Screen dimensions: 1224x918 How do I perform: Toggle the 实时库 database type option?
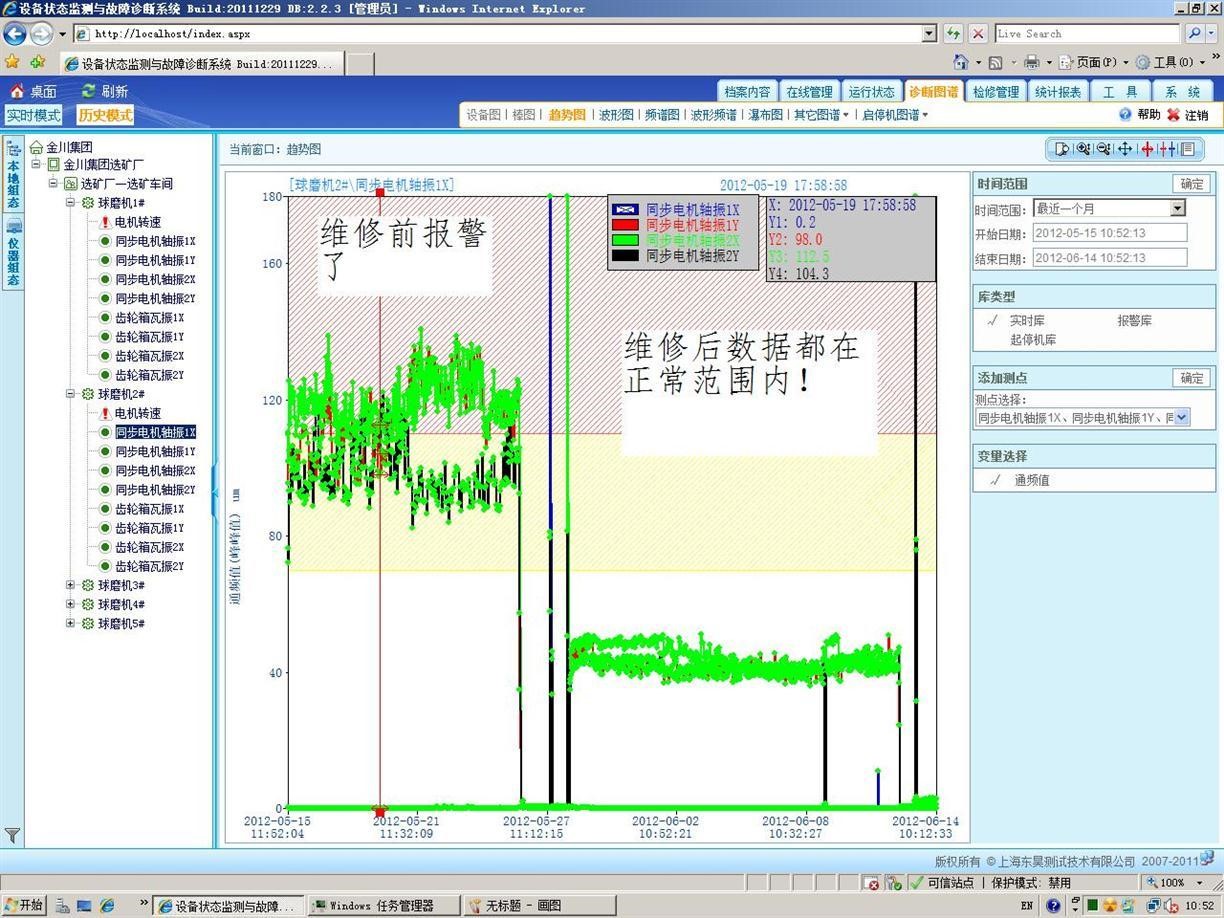[1026, 321]
